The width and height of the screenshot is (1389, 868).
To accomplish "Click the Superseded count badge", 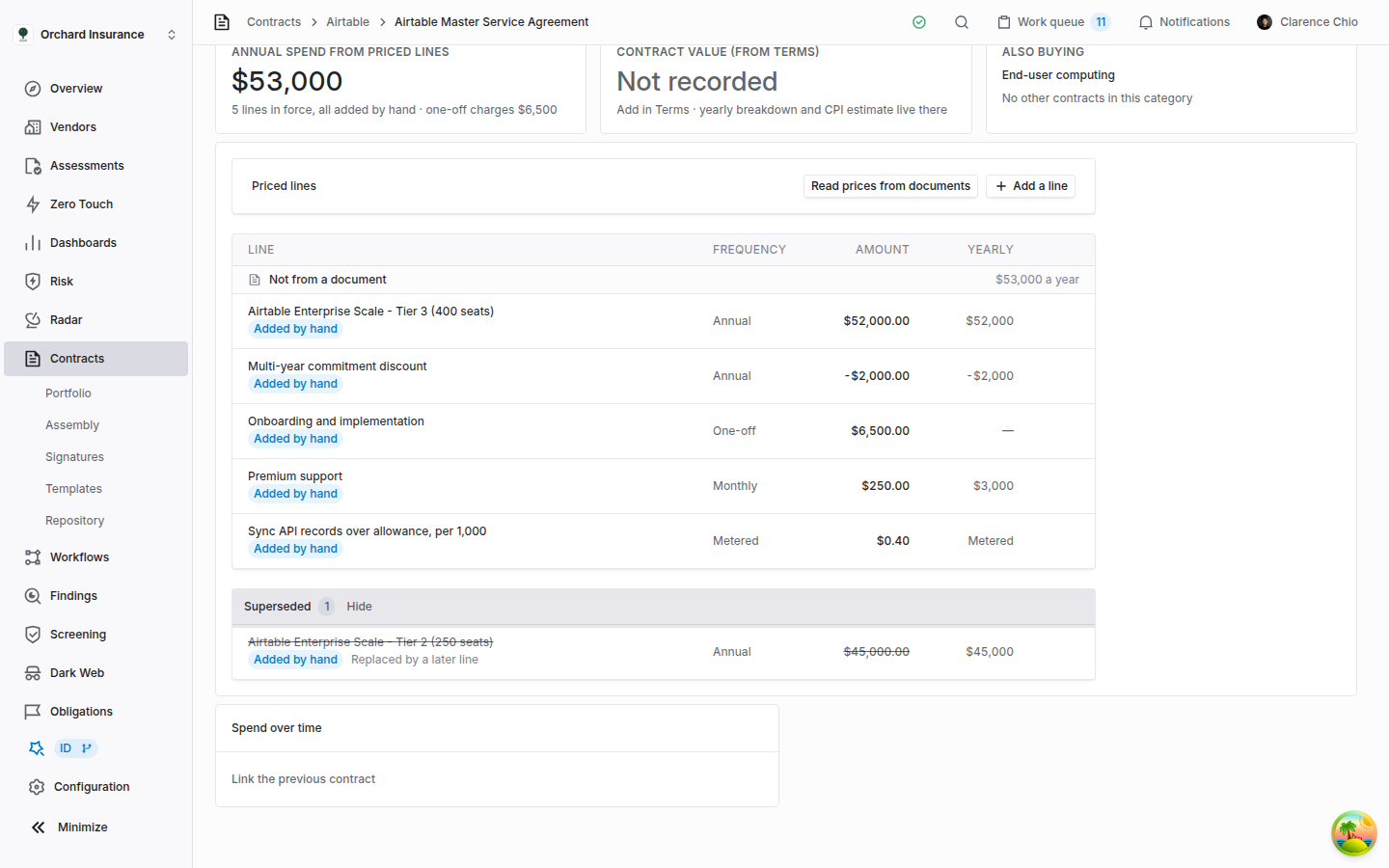I will click(x=327, y=607).
